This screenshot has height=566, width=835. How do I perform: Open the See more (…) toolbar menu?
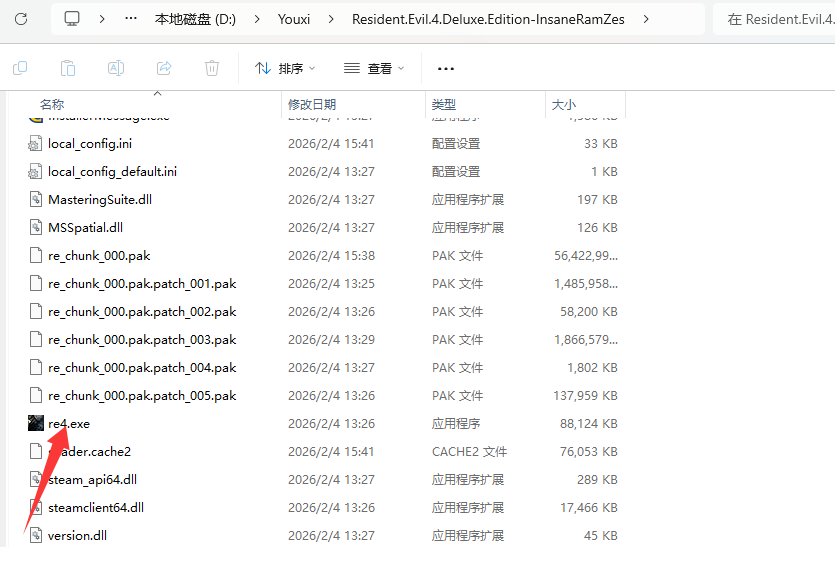(446, 68)
